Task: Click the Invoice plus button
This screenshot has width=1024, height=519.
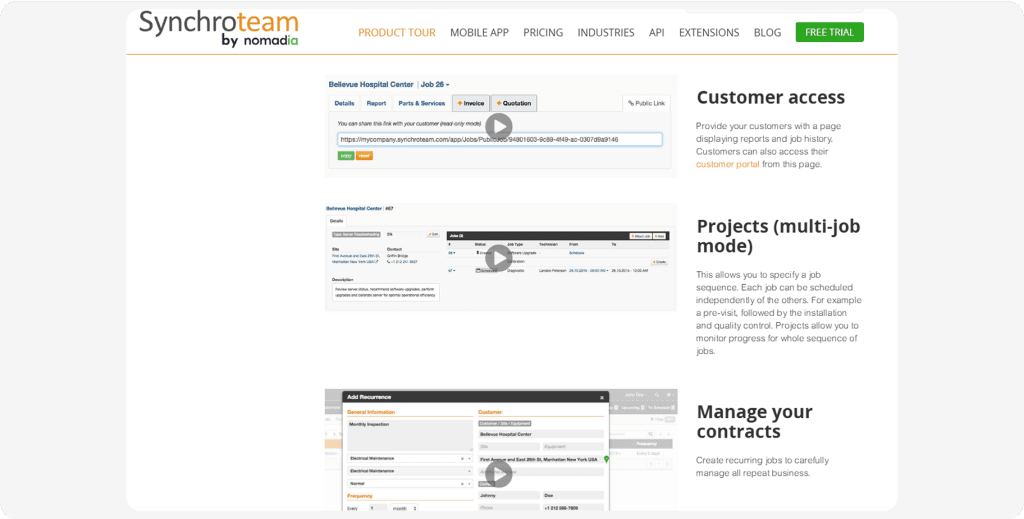Action: 470,103
